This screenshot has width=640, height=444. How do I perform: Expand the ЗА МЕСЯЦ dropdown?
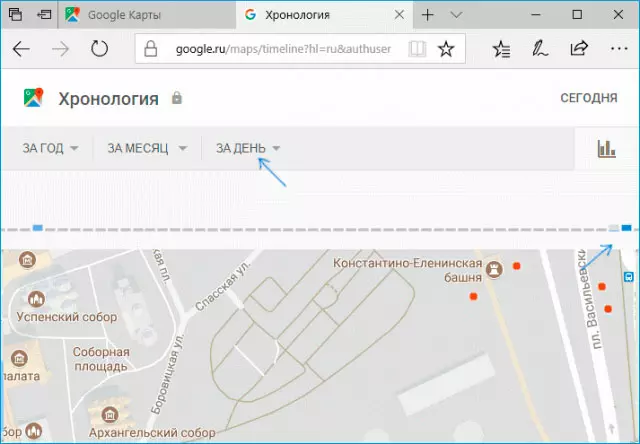pyautogui.click(x=147, y=149)
